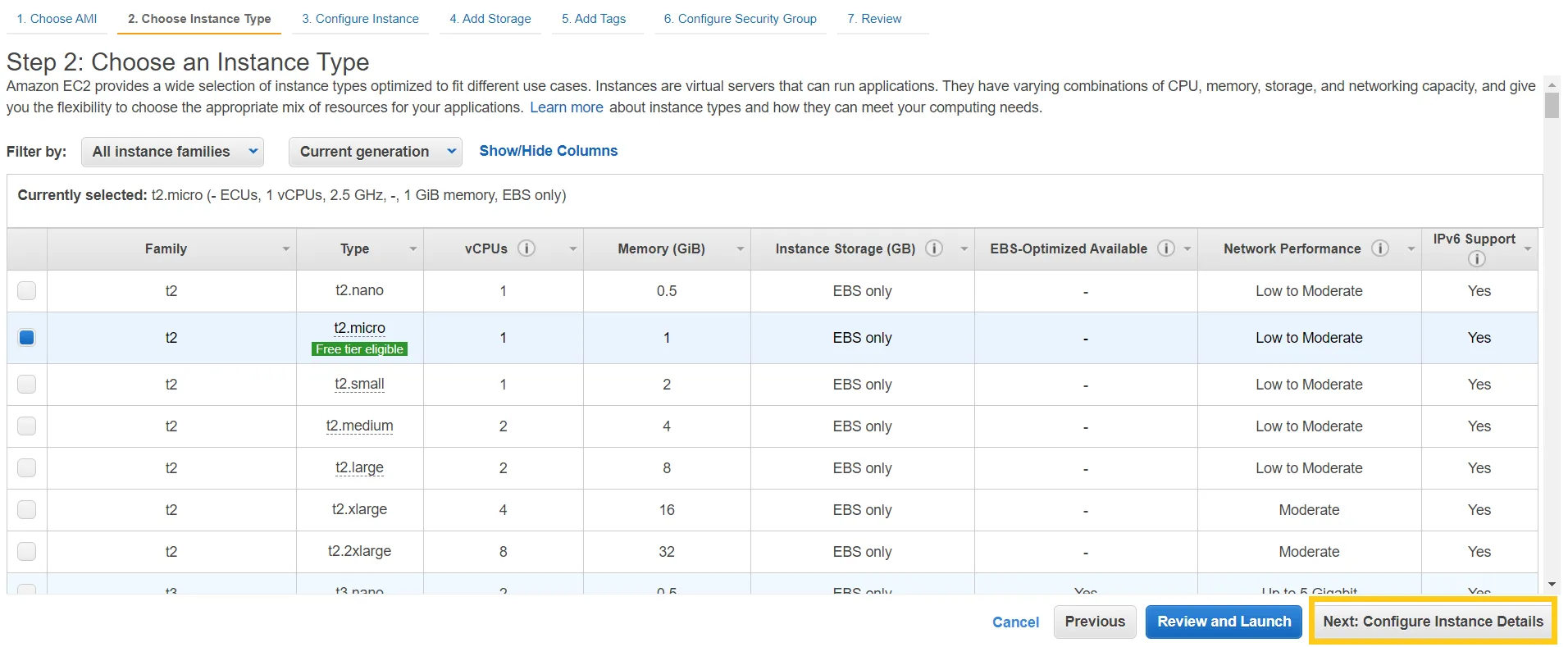Open the Memory (GiB) column dropdown arrow
The width and height of the screenshot is (1568, 647).
coord(740,249)
